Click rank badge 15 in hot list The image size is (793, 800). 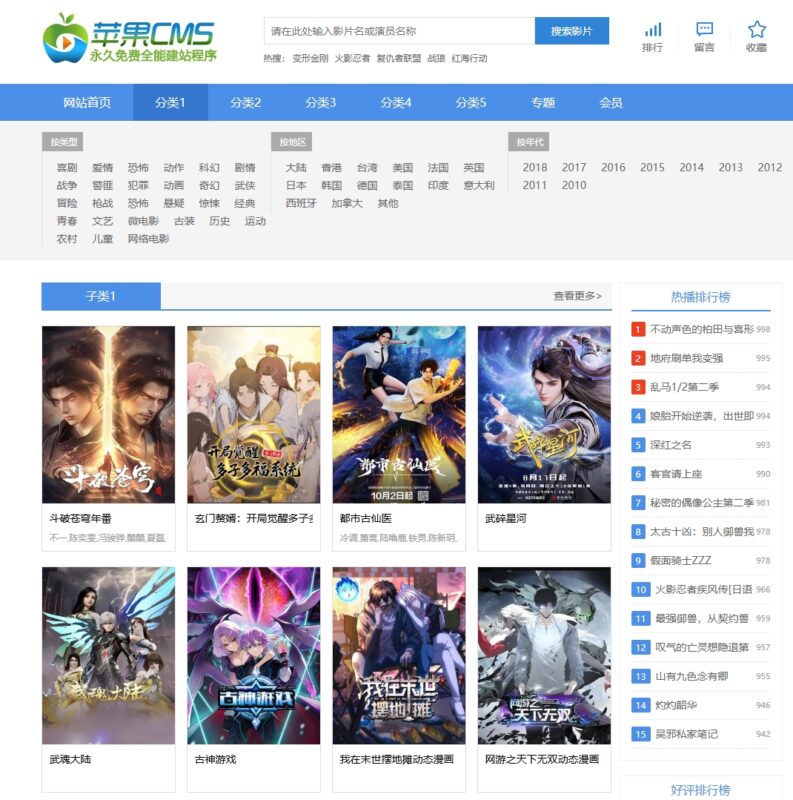point(640,734)
